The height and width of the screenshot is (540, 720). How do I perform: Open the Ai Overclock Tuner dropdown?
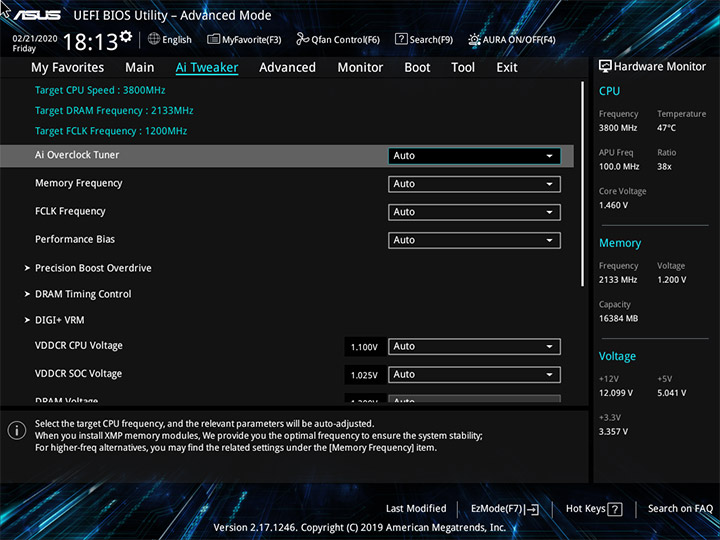click(474, 156)
